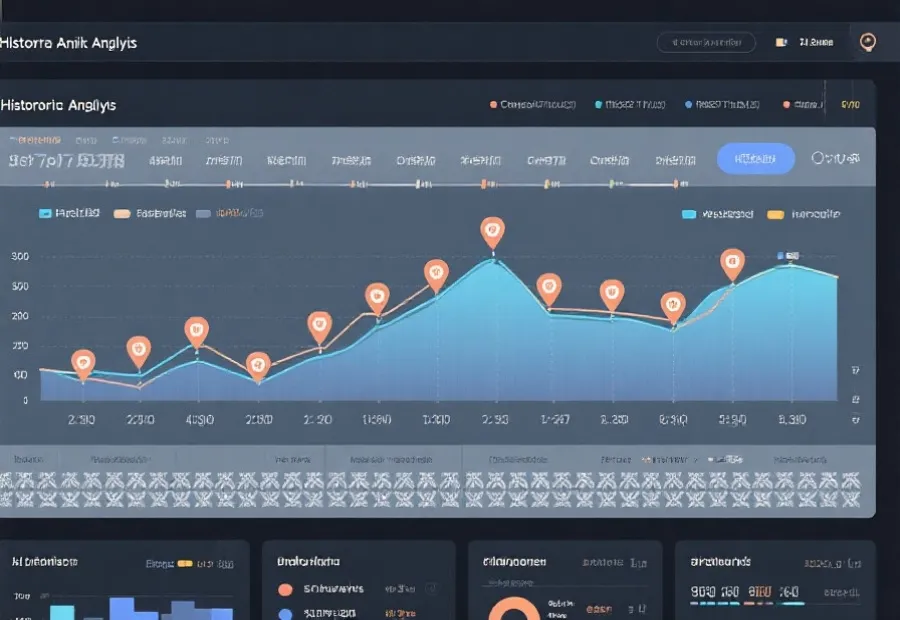Click the orange bullet item in the bottom list card
The width and height of the screenshot is (900, 620).
pos(285,589)
